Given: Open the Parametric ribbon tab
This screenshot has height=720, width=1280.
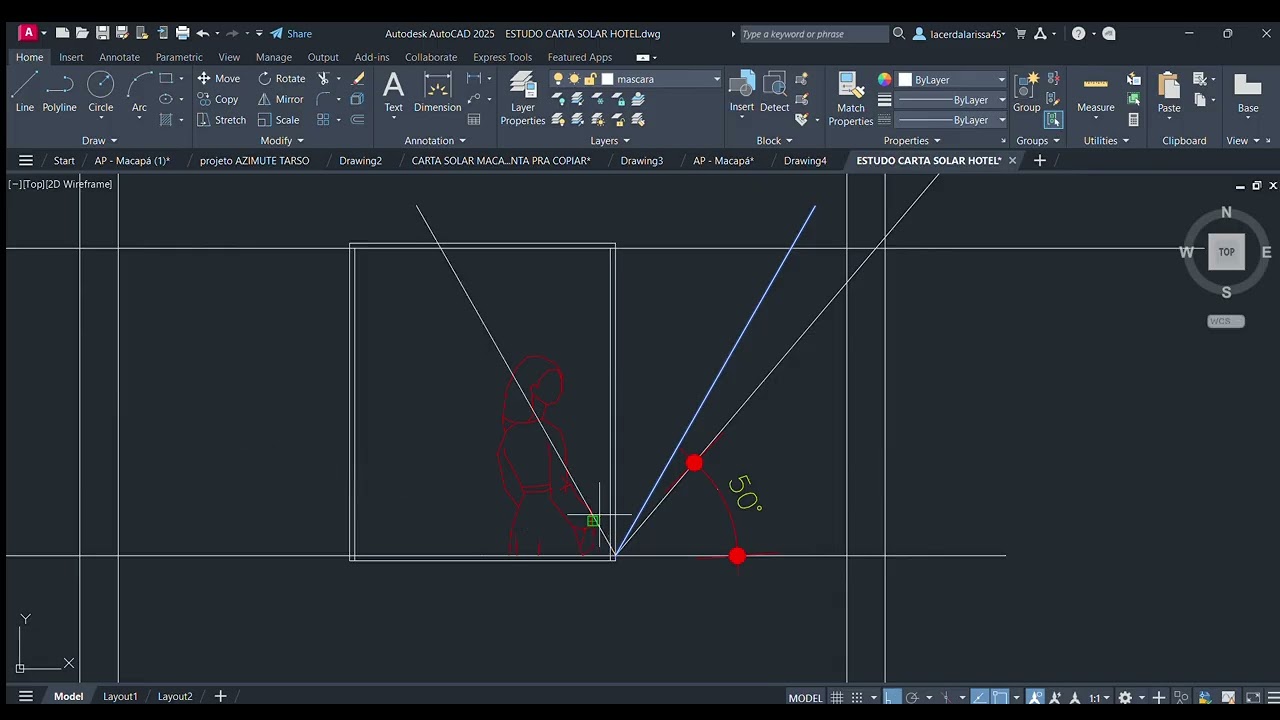Looking at the screenshot, I should (179, 57).
